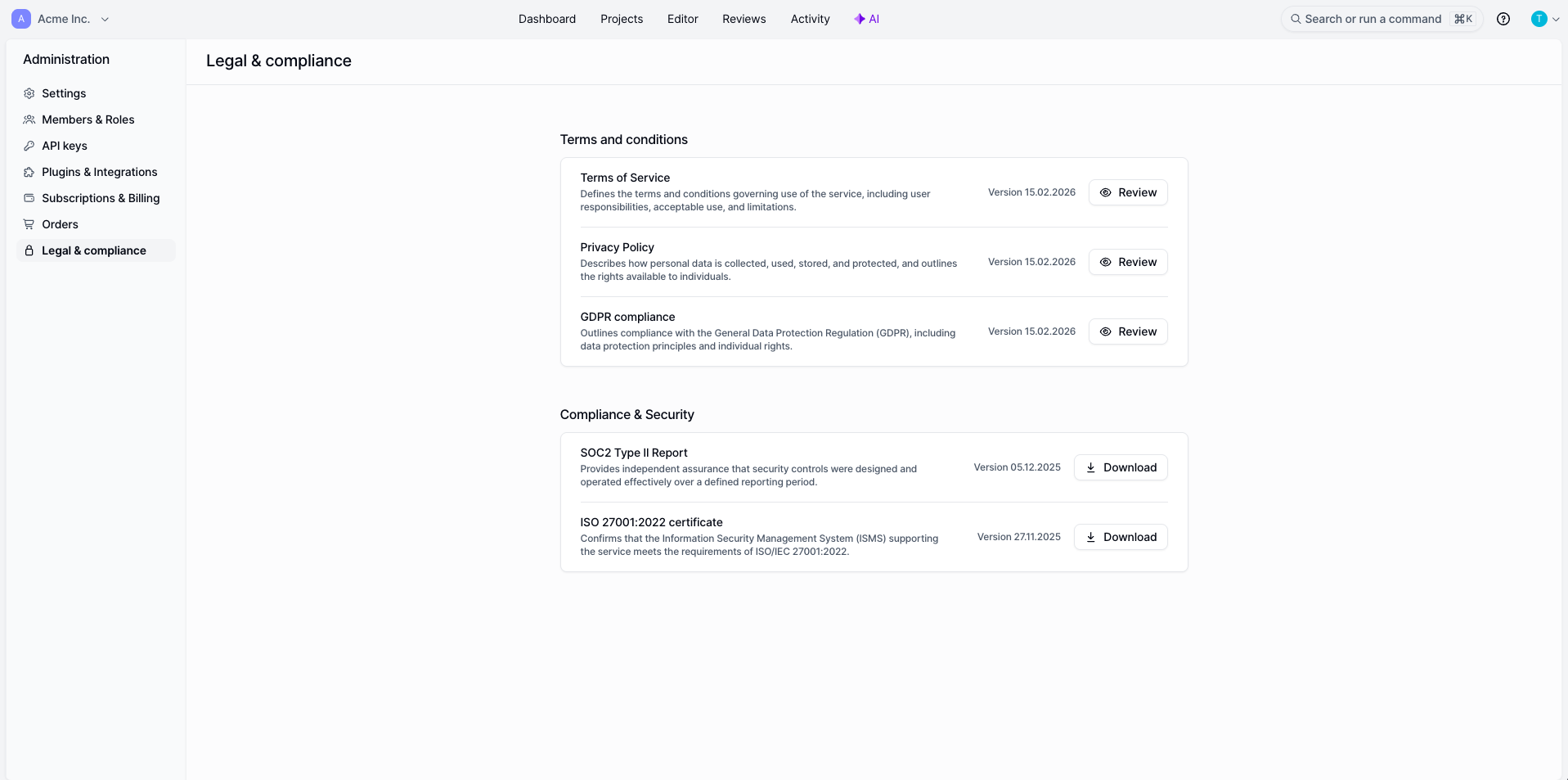This screenshot has height=780, width=1568.
Task: Click the purple AI sparkle icon
Action: (860, 19)
